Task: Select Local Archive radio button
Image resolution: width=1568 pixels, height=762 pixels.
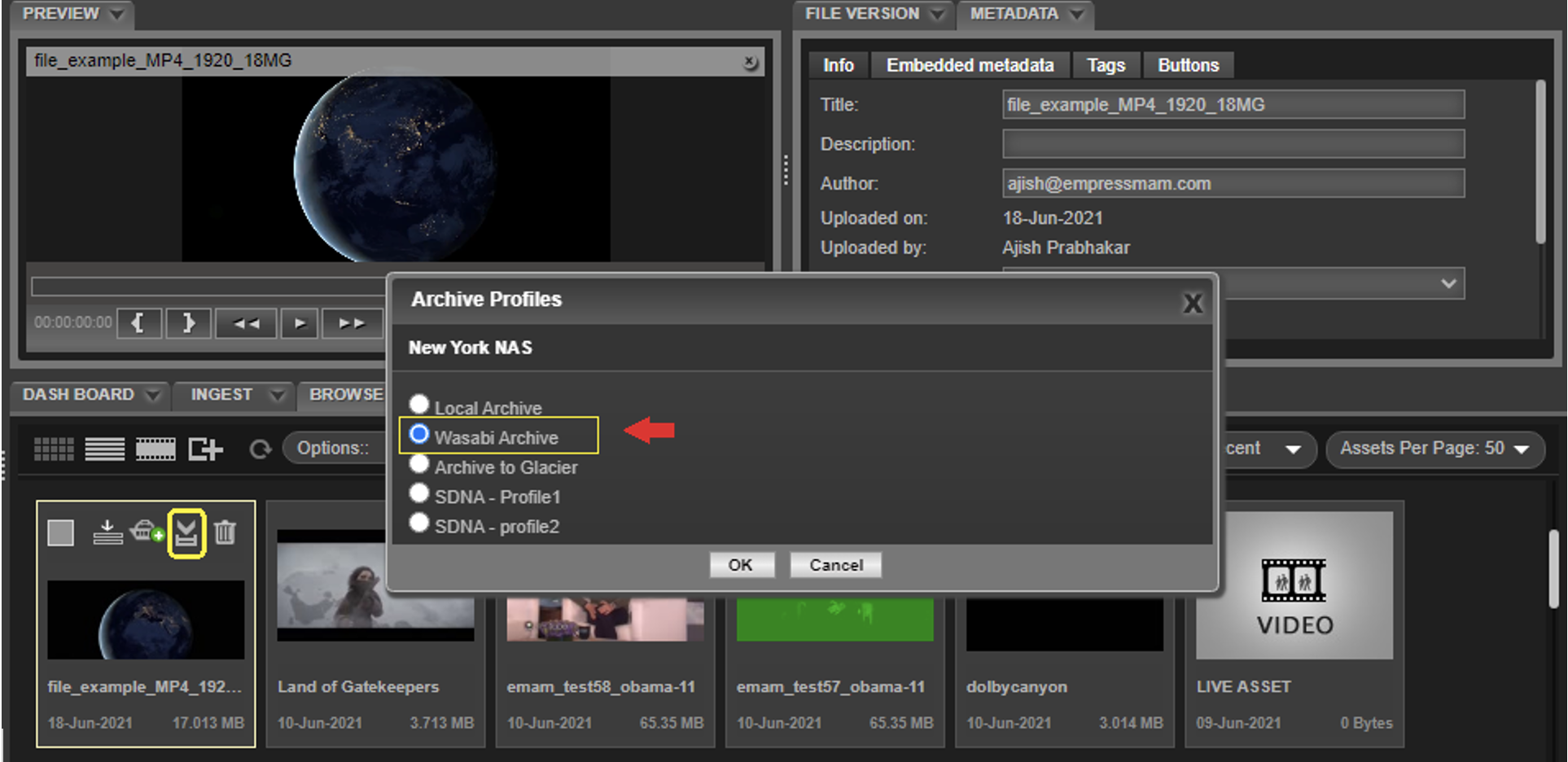Action: point(419,404)
